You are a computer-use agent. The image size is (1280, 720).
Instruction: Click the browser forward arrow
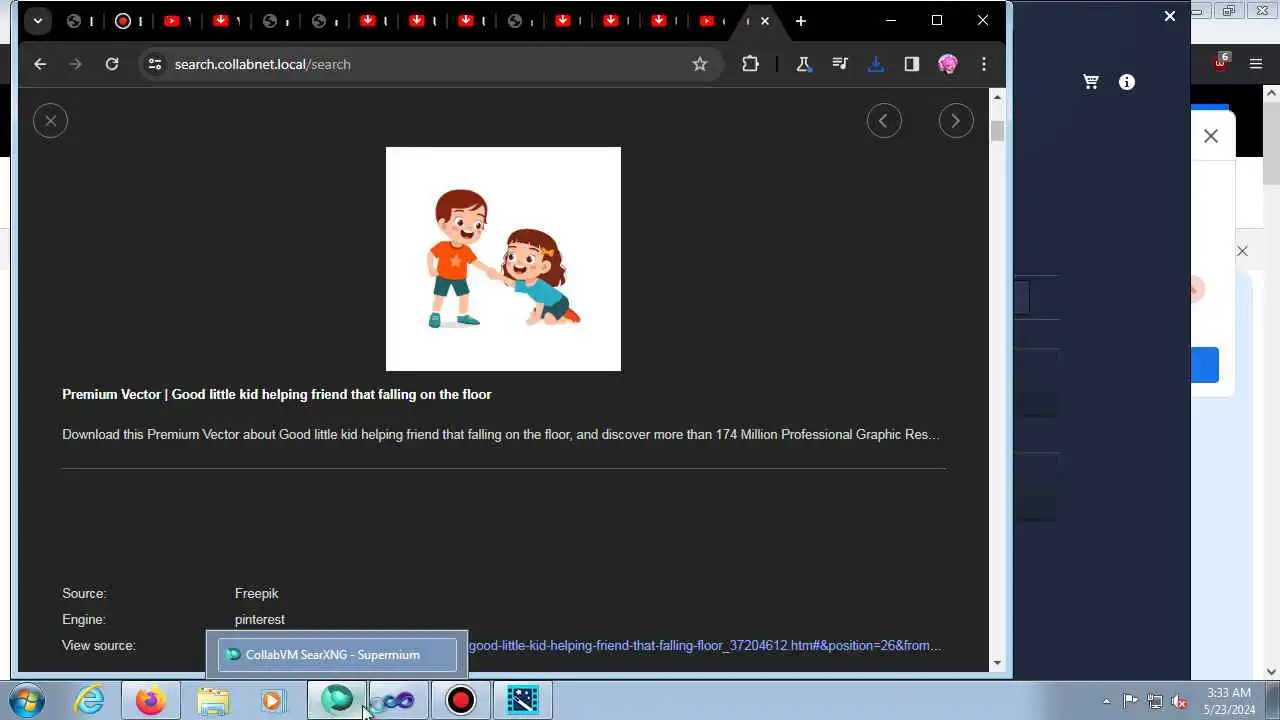point(76,64)
